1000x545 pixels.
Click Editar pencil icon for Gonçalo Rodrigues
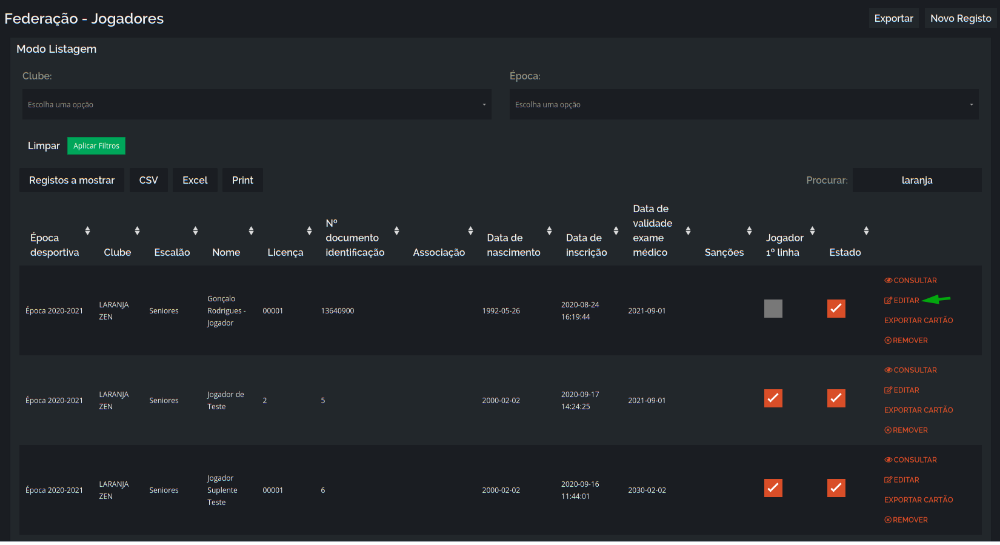[x=888, y=300]
